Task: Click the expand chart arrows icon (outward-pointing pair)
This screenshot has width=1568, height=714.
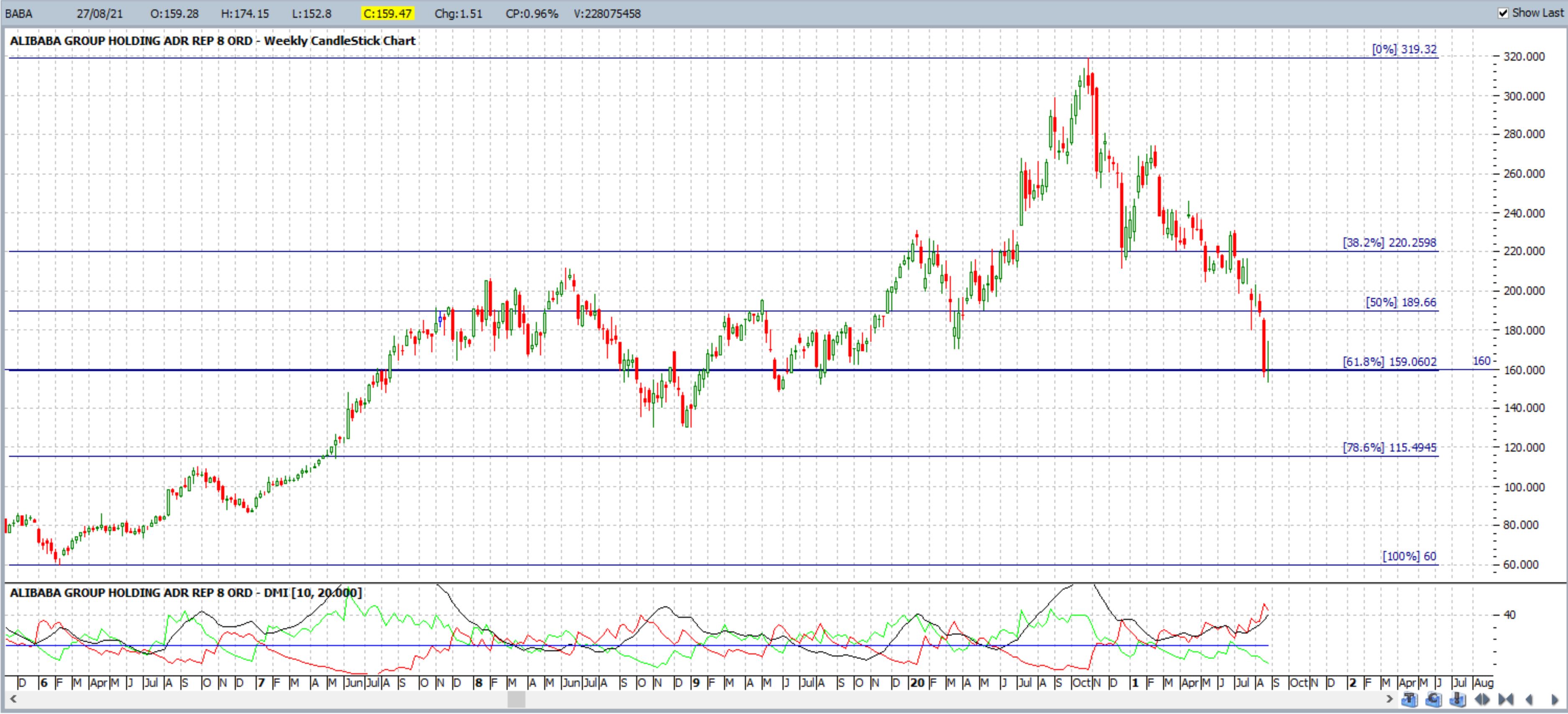Action: [1482, 699]
